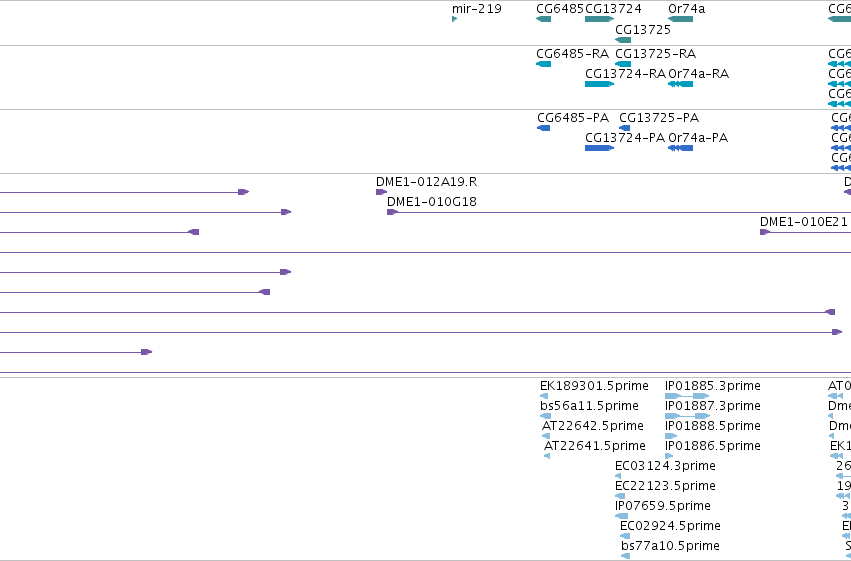
Task: Click the CG6485 gene label
Action: 560,9
